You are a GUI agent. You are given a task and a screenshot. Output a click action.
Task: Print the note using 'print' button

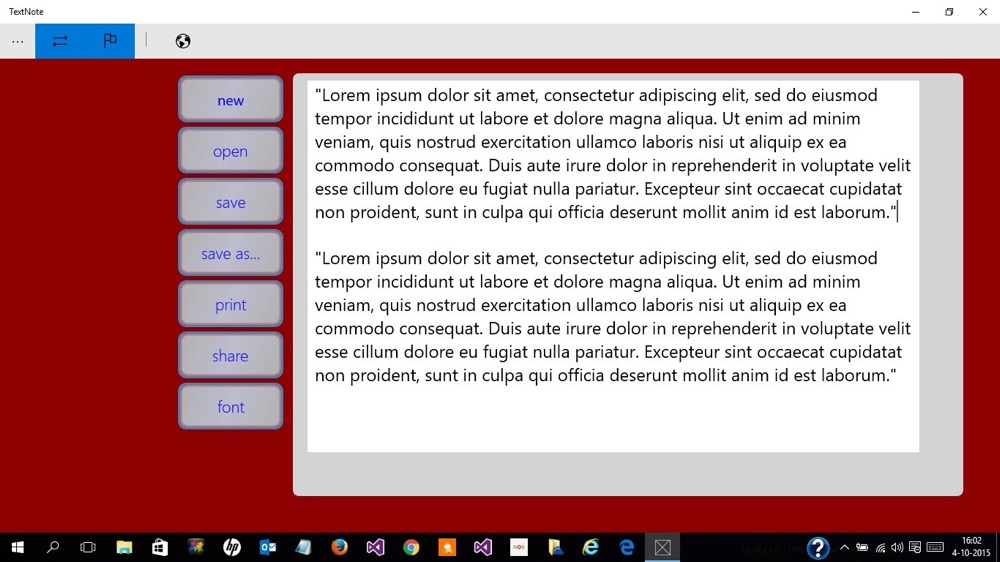pos(230,304)
